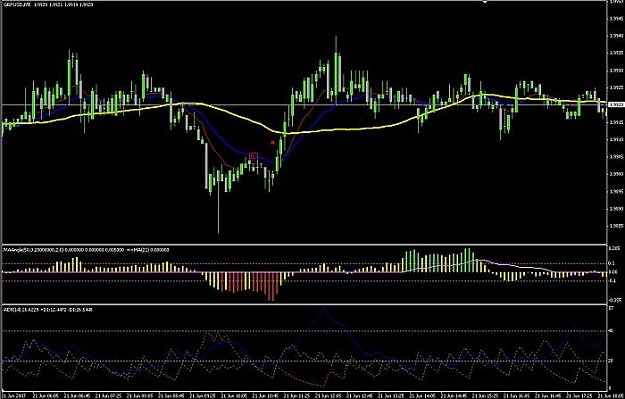The image size is (625, 399).
Task: Click the highest peak of the blue ADX line
Action: click(324, 308)
